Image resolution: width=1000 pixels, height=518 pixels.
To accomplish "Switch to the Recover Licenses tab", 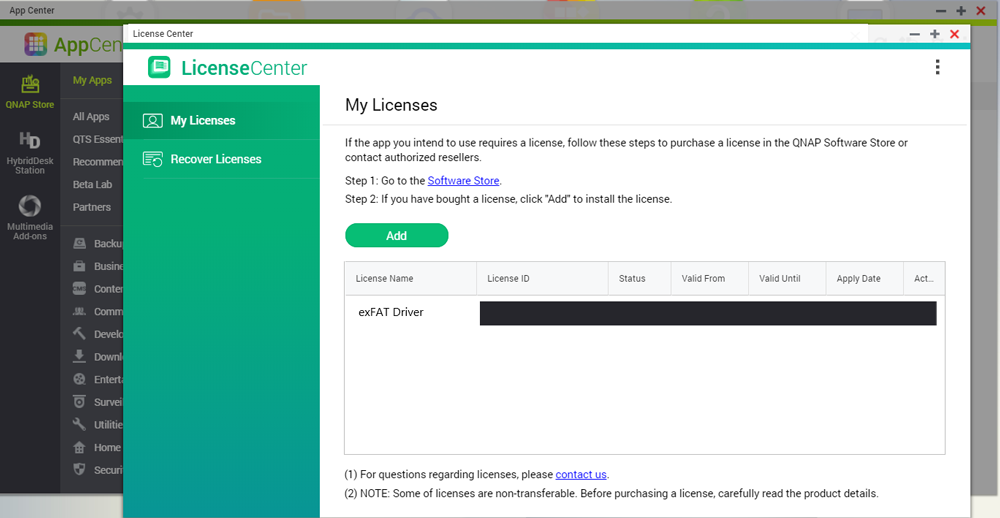I will click(x=215, y=159).
